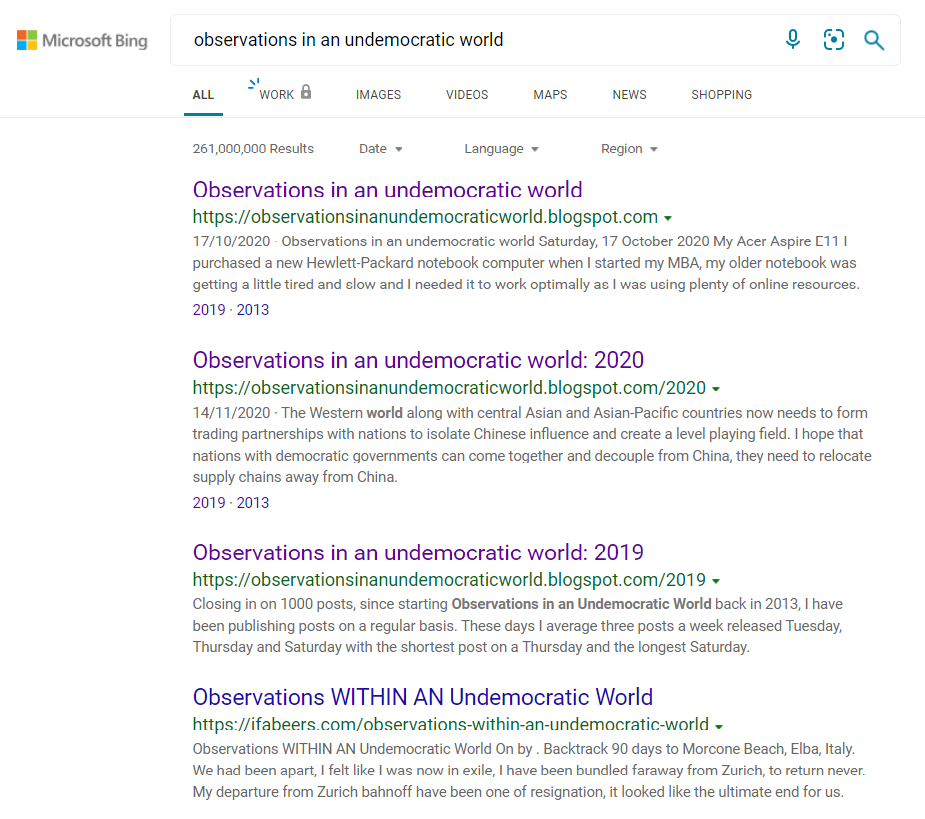
Task: Click the Microsoft Bing logo
Action: [82, 41]
